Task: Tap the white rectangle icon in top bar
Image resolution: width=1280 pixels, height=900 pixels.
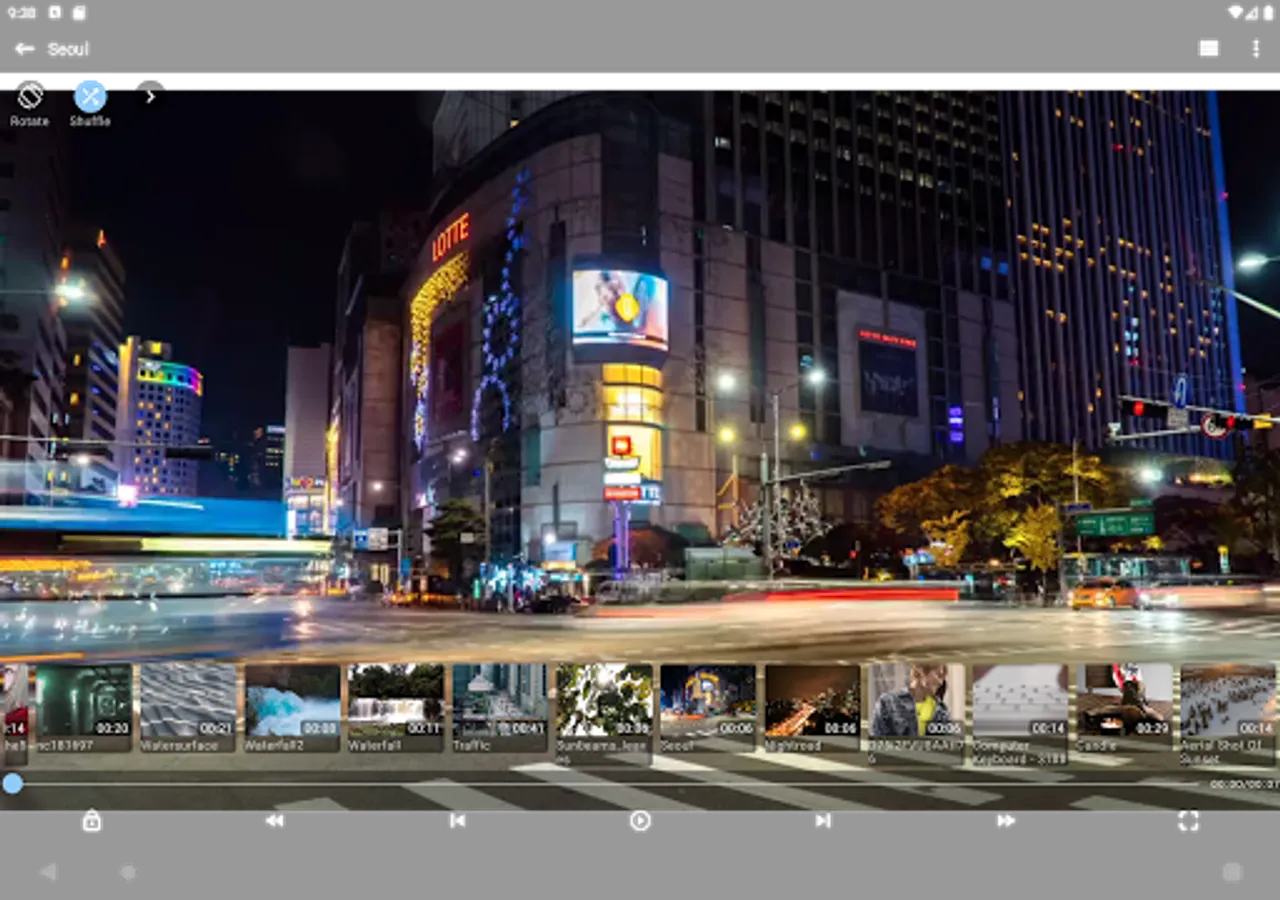Action: (1209, 49)
